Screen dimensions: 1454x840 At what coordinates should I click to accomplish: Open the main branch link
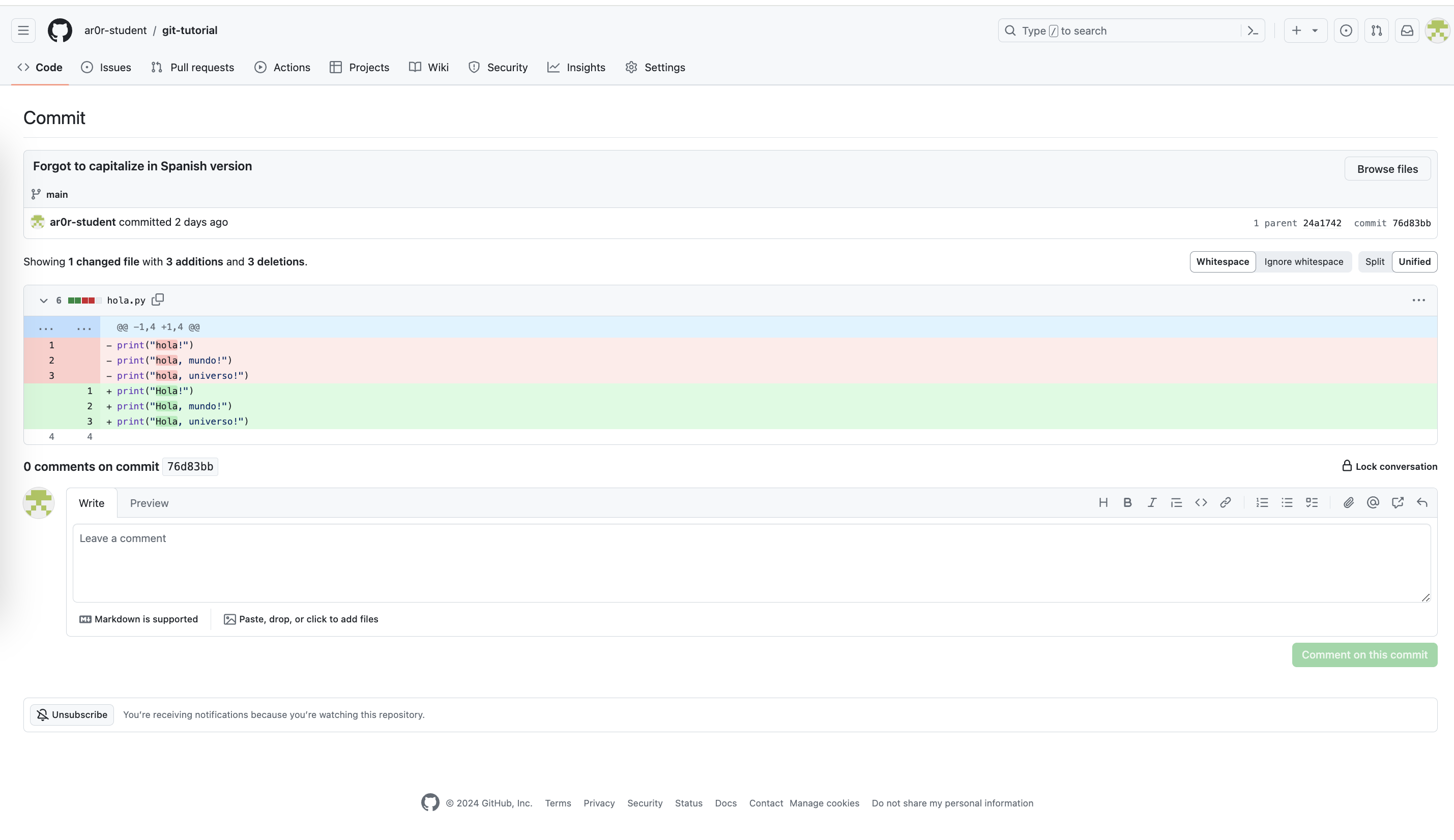57,195
